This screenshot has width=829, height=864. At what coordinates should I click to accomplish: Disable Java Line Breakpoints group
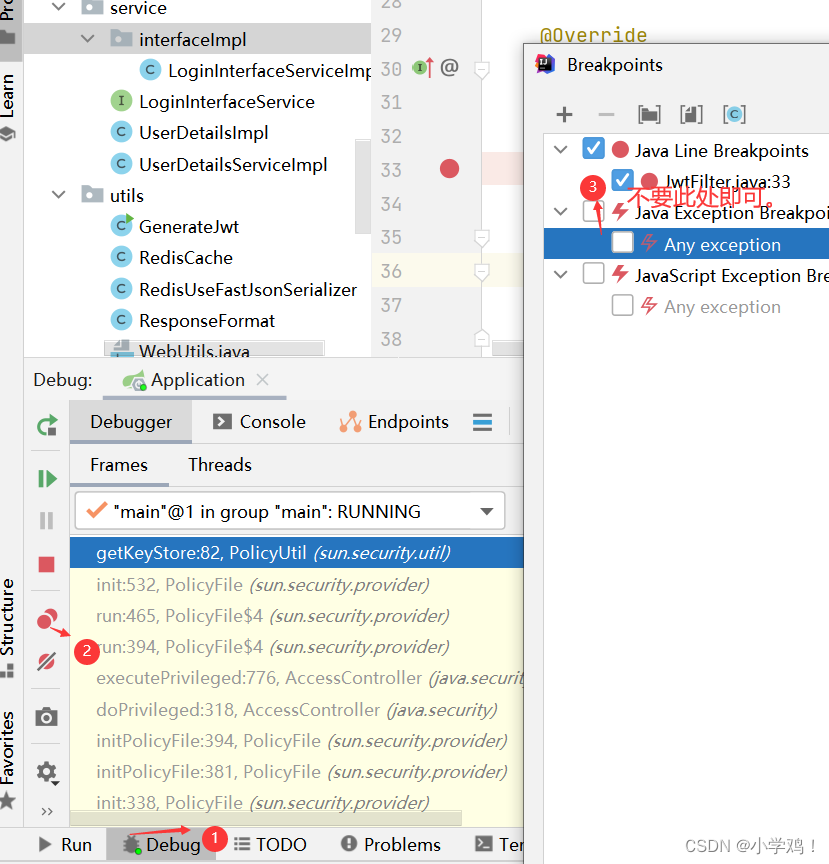tap(593, 147)
